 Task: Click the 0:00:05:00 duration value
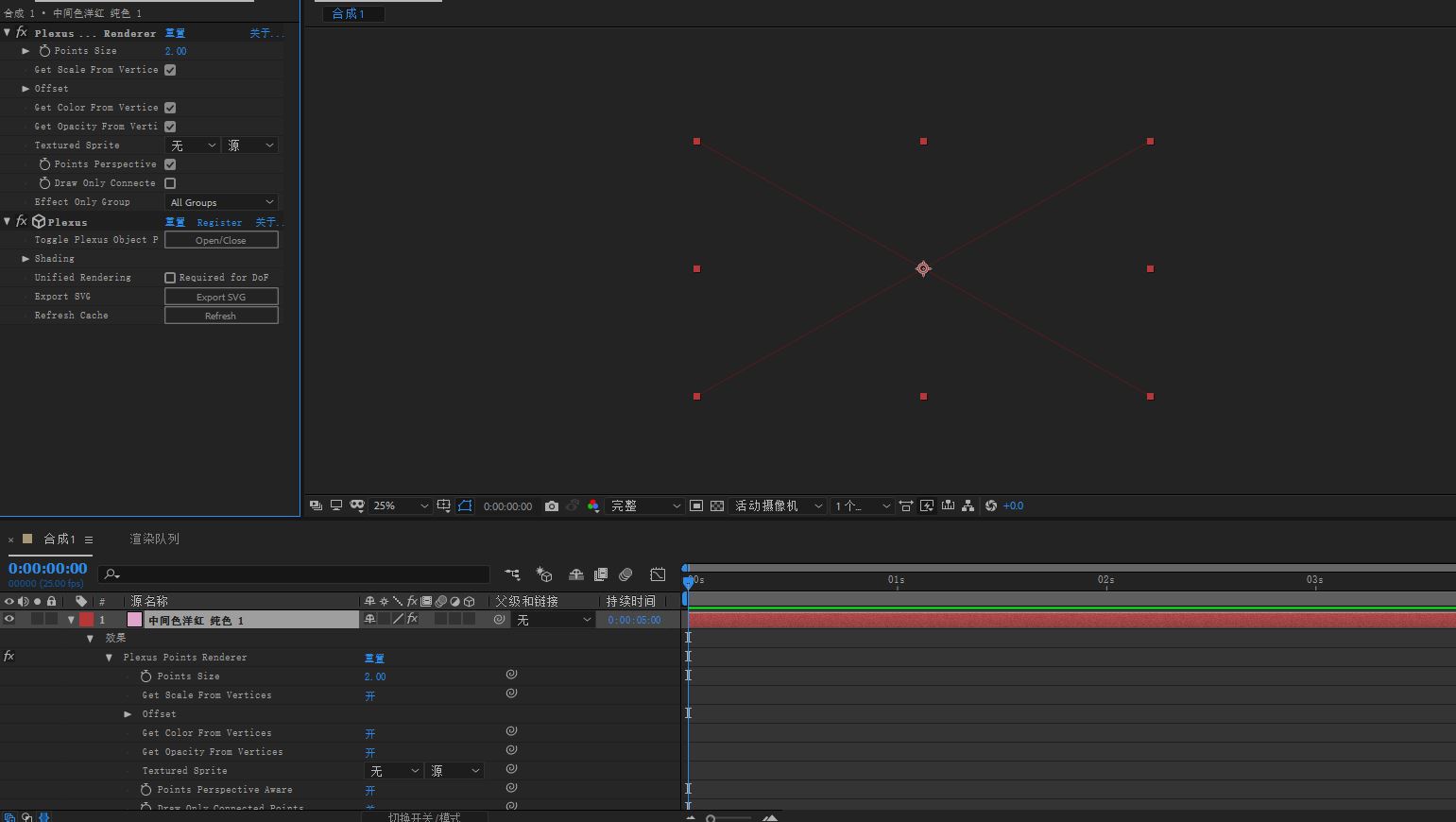pos(634,620)
